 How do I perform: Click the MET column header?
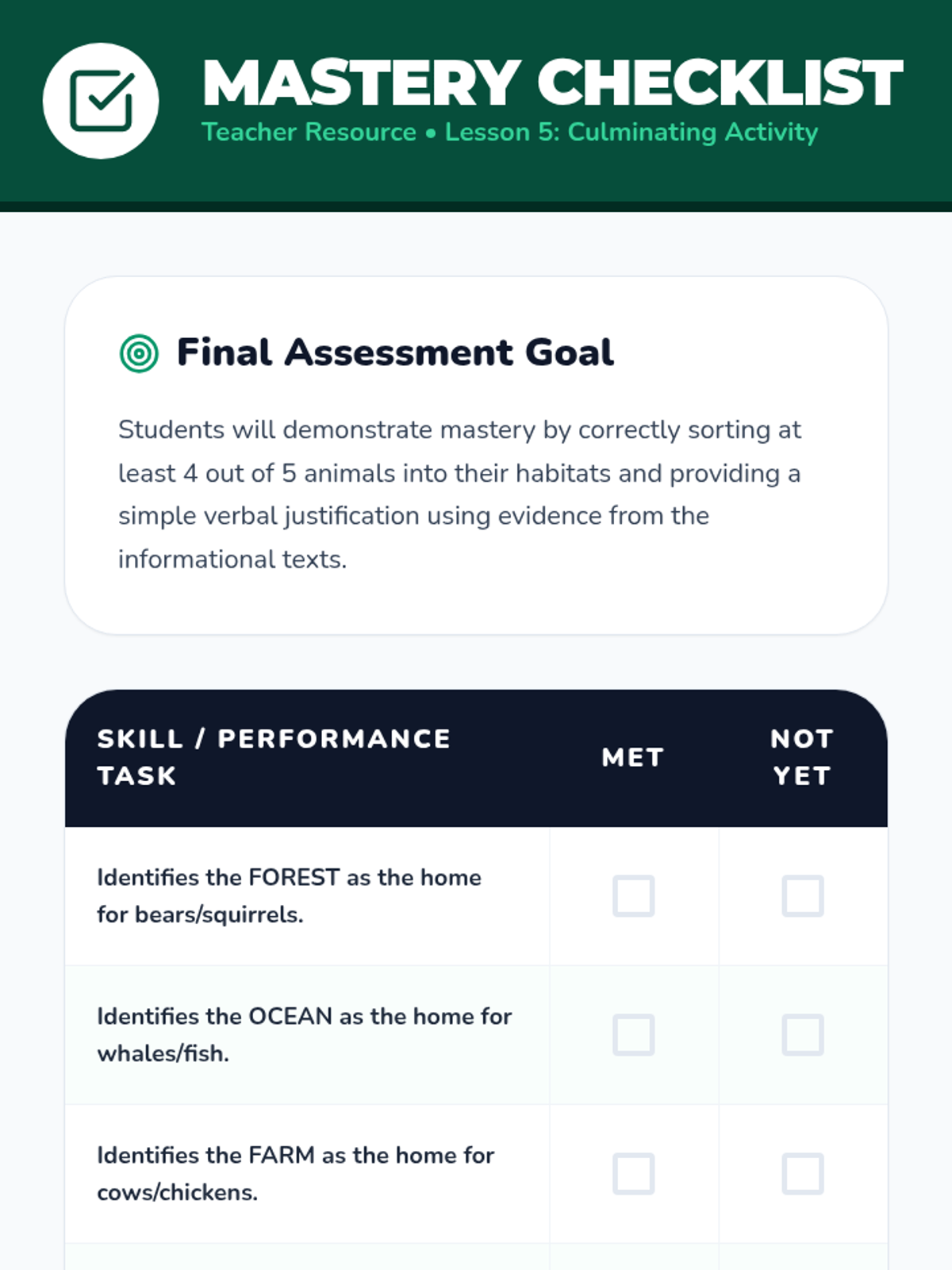(x=632, y=757)
